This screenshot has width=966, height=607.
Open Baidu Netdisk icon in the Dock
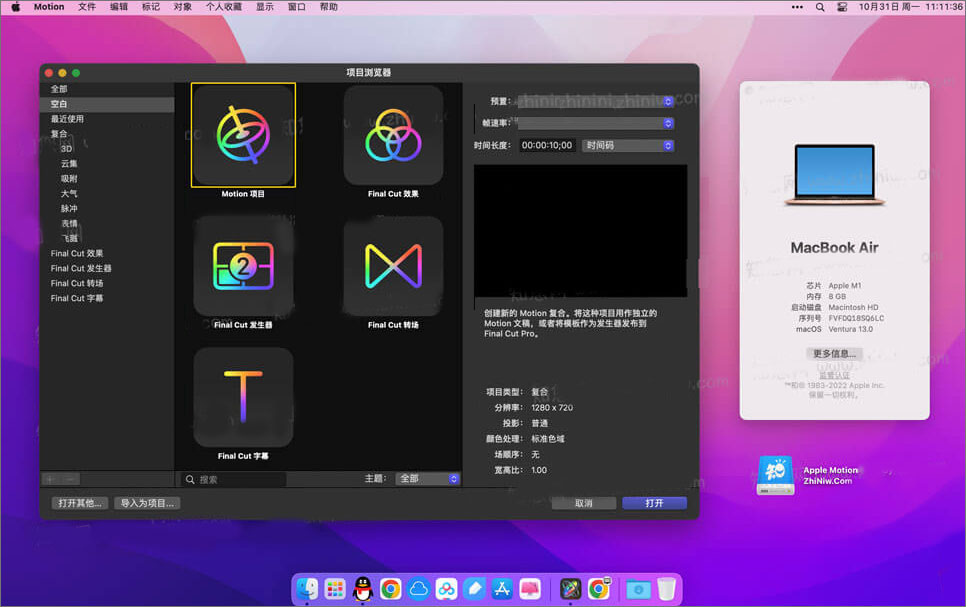click(x=447, y=589)
